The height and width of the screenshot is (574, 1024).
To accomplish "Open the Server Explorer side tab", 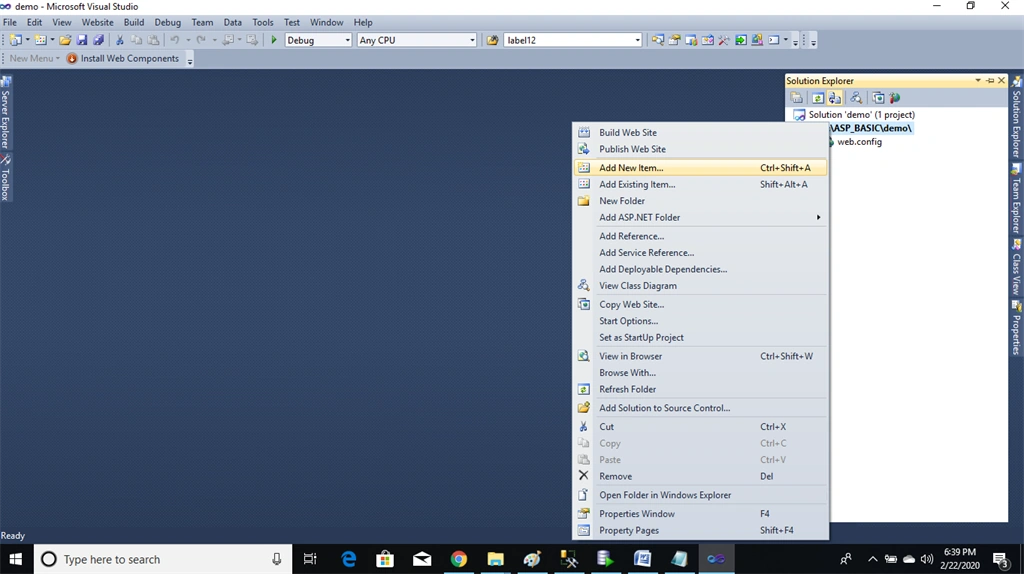I will 5,112.
